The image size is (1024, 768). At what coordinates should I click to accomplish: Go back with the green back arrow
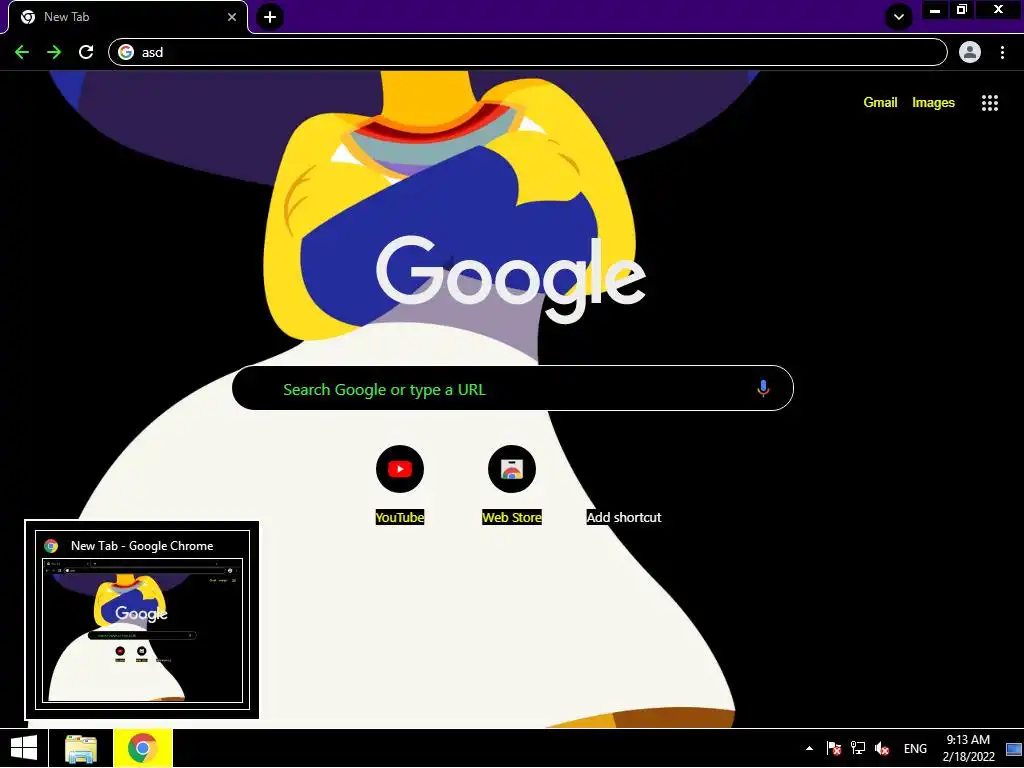click(x=22, y=52)
